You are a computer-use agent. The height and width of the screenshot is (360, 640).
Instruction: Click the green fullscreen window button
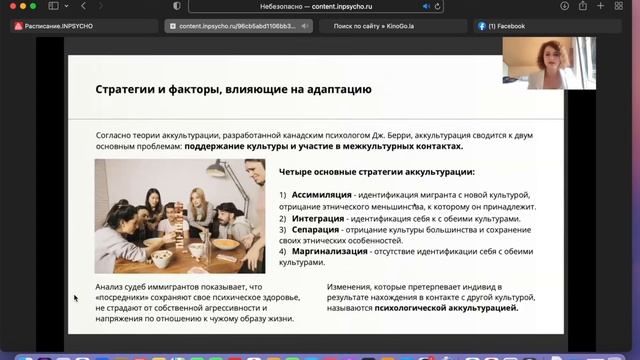(33, 6)
